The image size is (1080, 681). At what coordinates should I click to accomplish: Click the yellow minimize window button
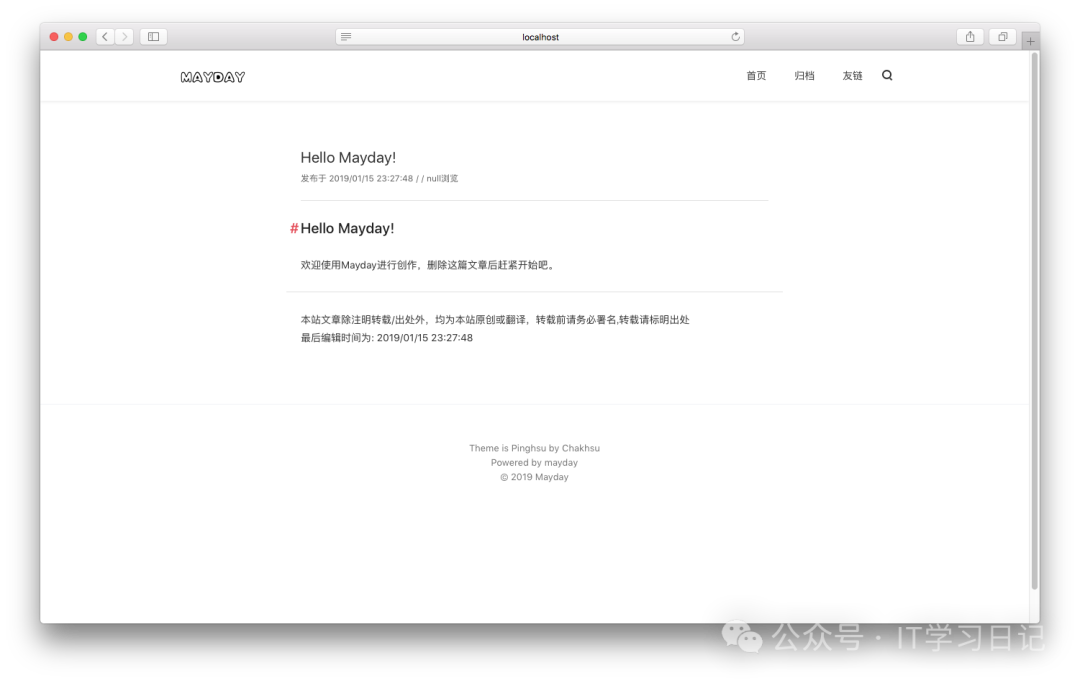[68, 37]
